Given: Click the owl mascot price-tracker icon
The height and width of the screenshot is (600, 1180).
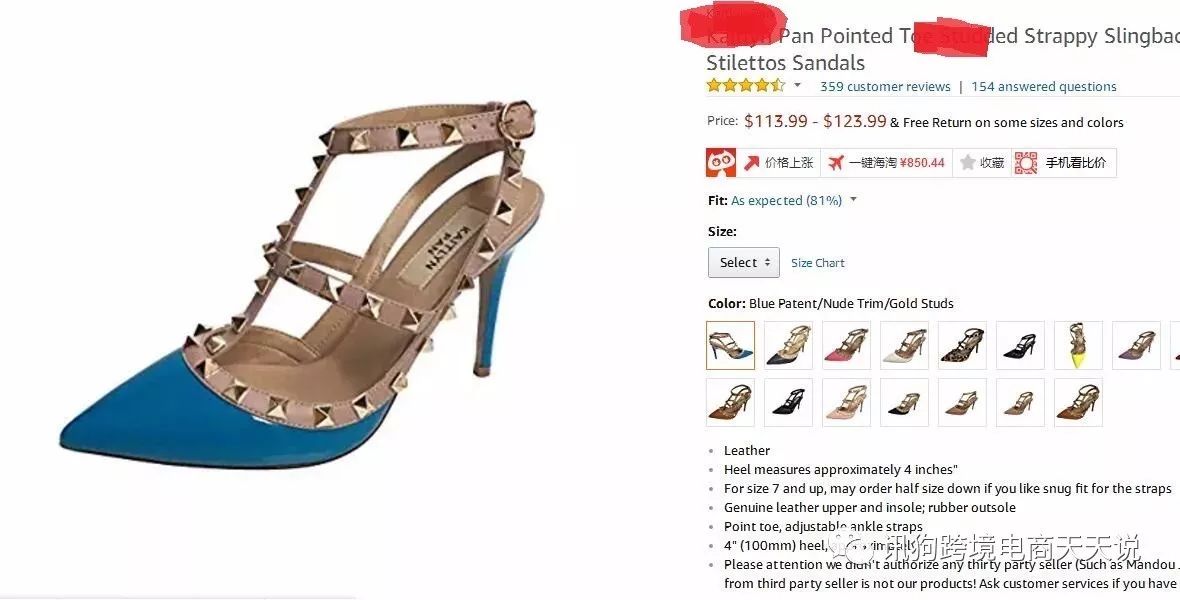Looking at the screenshot, I should [720, 163].
